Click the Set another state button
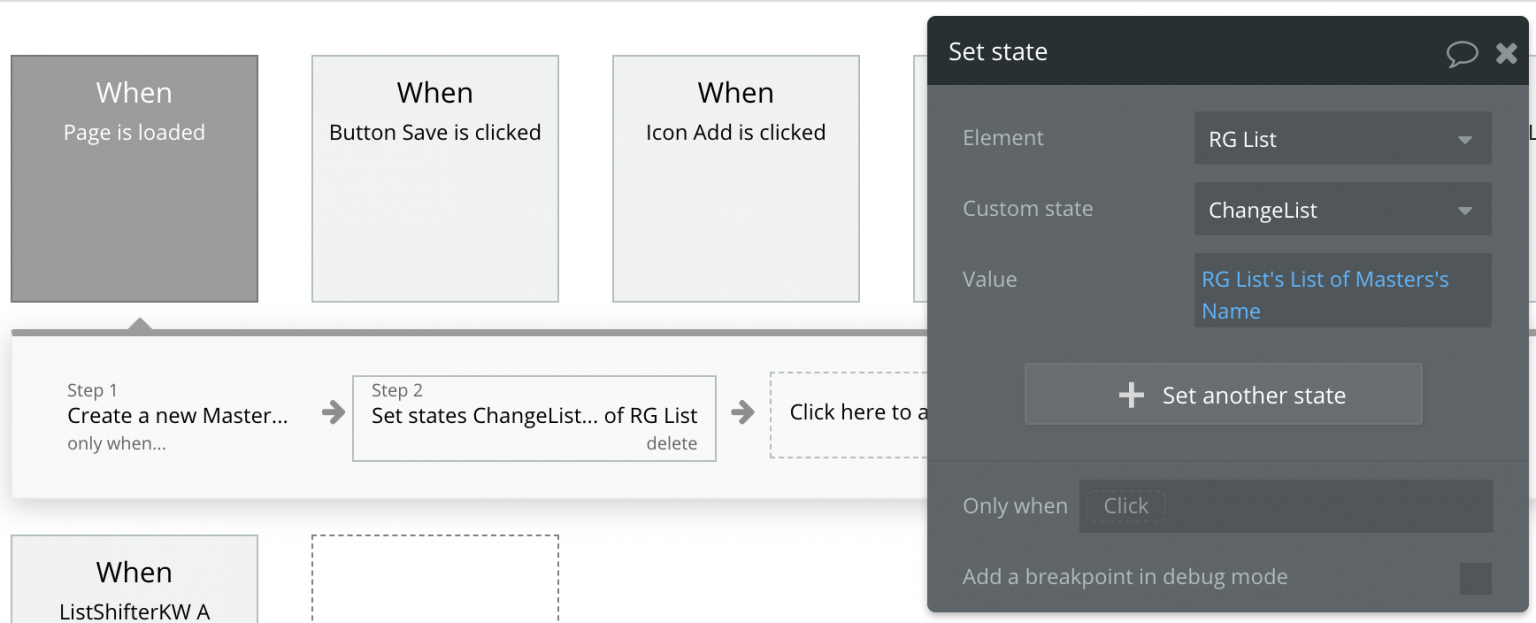1536x623 pixels. point(1223,395)
